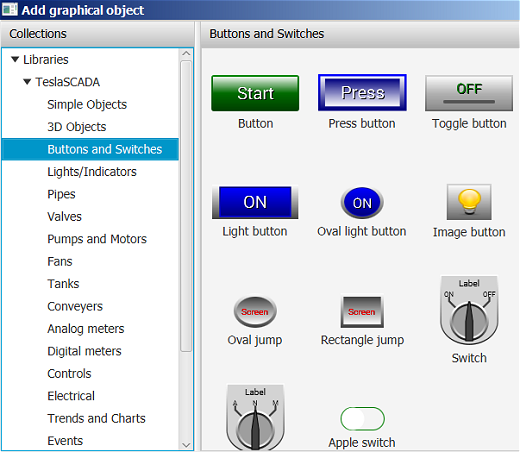The image size is (520, 452).
Task: Collapse the TeslaSCADA tree node
Action: [x=27, y=82]
